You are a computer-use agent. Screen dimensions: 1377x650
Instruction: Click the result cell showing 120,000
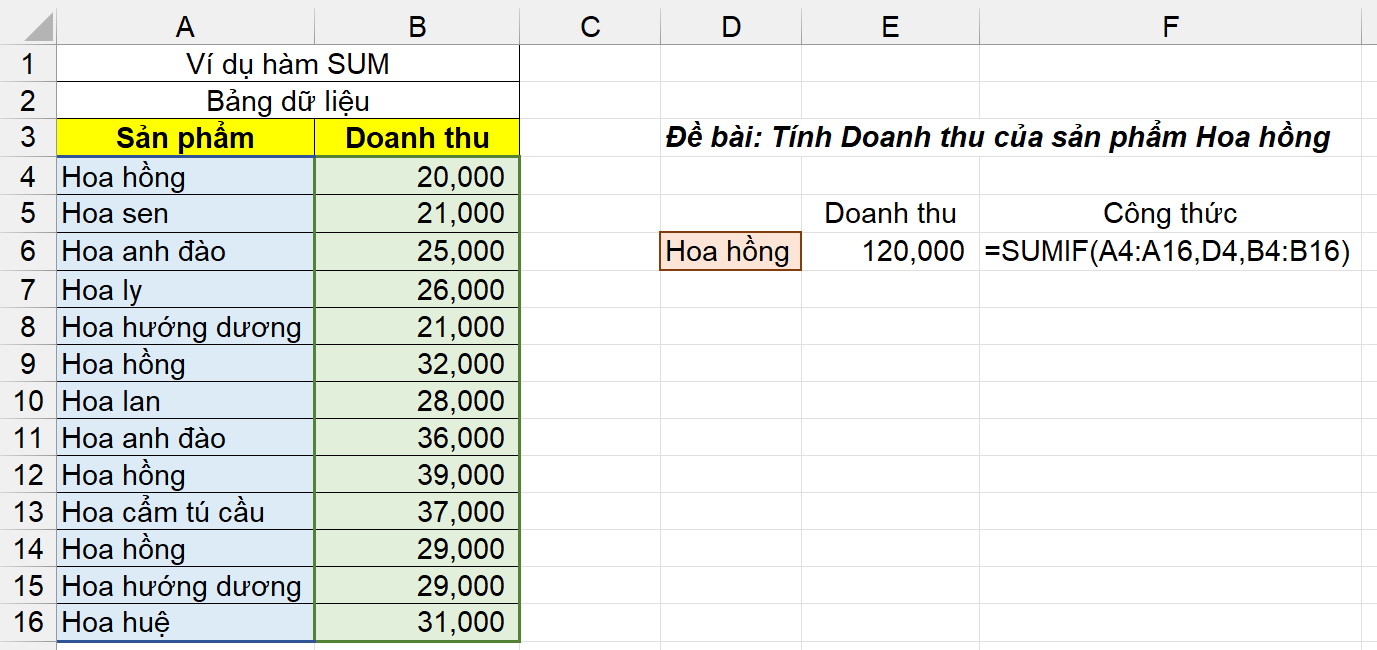890,251
